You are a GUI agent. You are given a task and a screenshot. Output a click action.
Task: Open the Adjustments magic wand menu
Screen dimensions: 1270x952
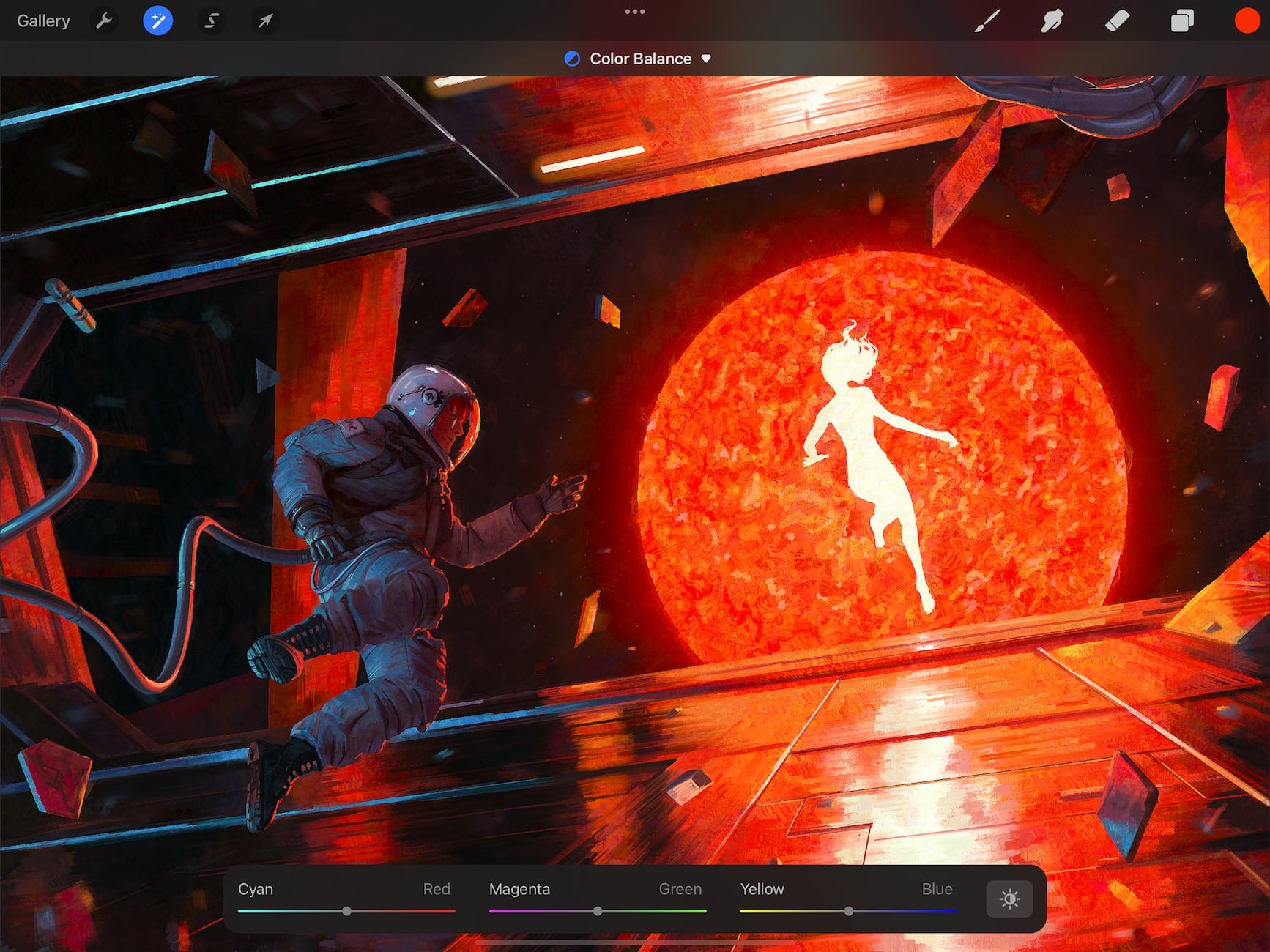pyautogui.click(x=158, y=21)
